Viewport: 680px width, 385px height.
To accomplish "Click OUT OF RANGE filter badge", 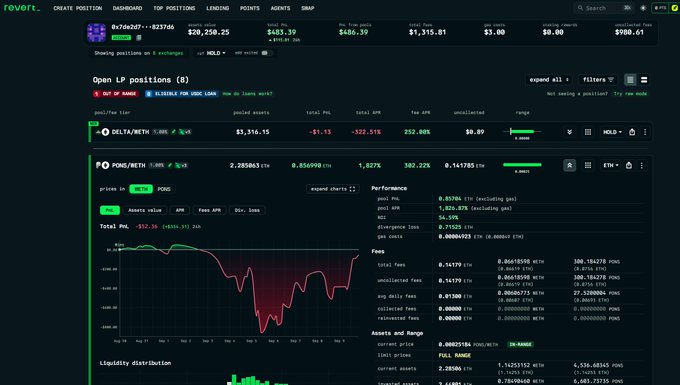I will pos(116,94).
